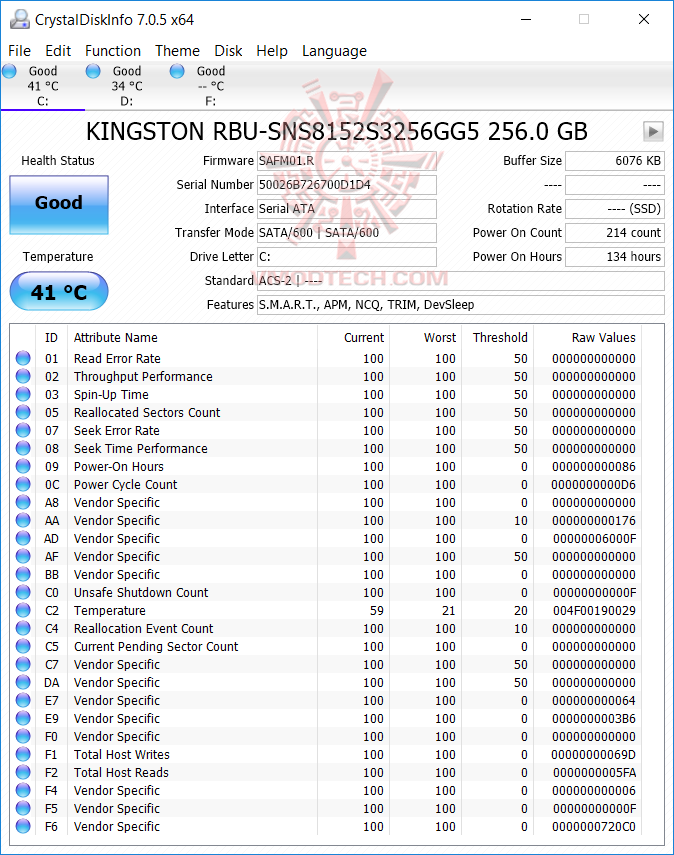Viewport: 674px width, 855px height.
Task: Click the Features field
Action: 461,305
